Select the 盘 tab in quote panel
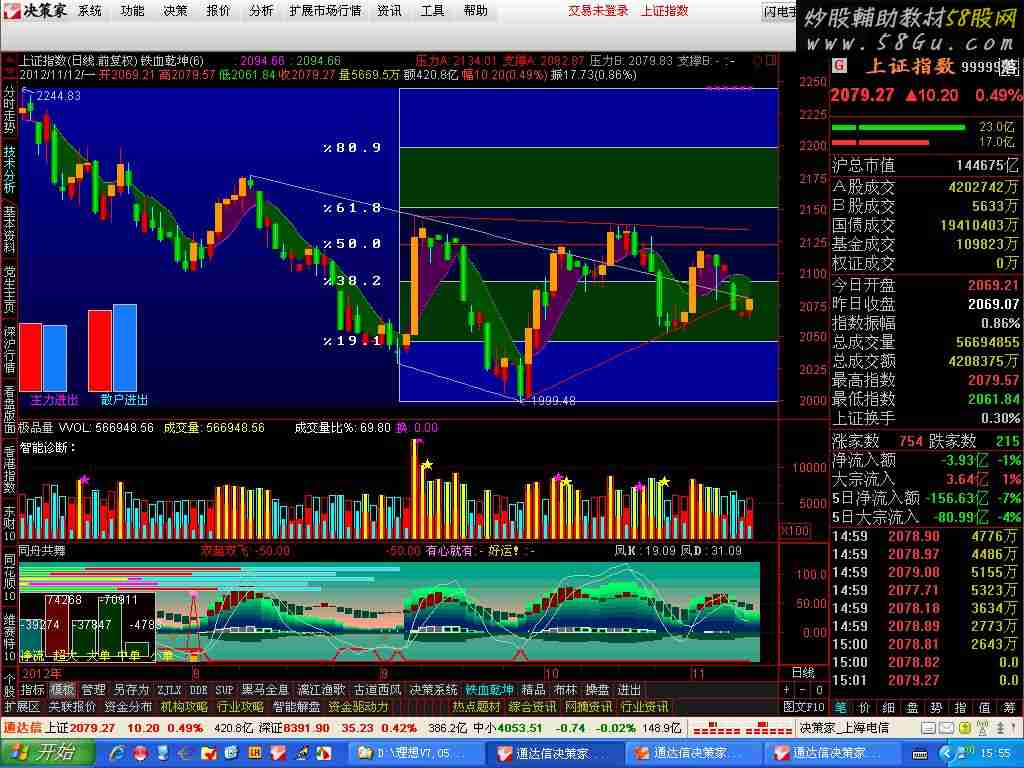1024x768 pixels. [912, 707]
